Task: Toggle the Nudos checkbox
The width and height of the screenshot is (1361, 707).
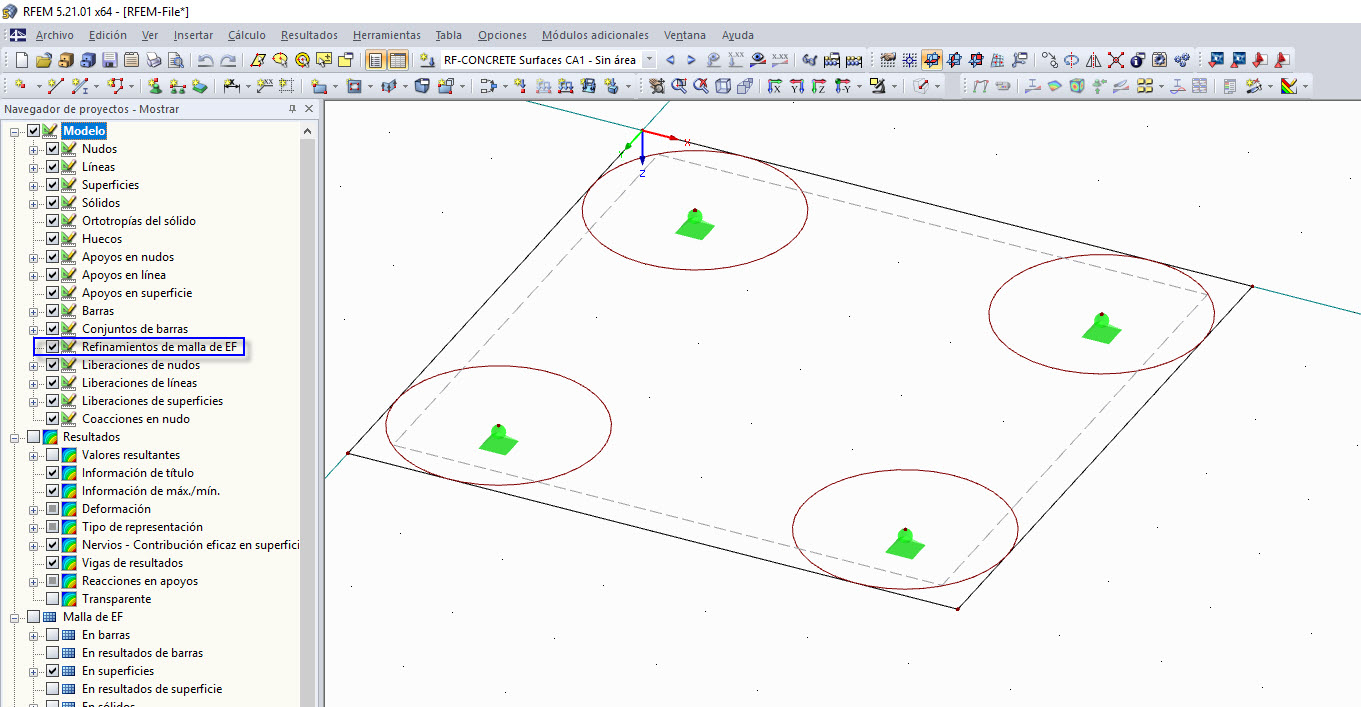Action: pyautogui.click(x=53, y=149)
